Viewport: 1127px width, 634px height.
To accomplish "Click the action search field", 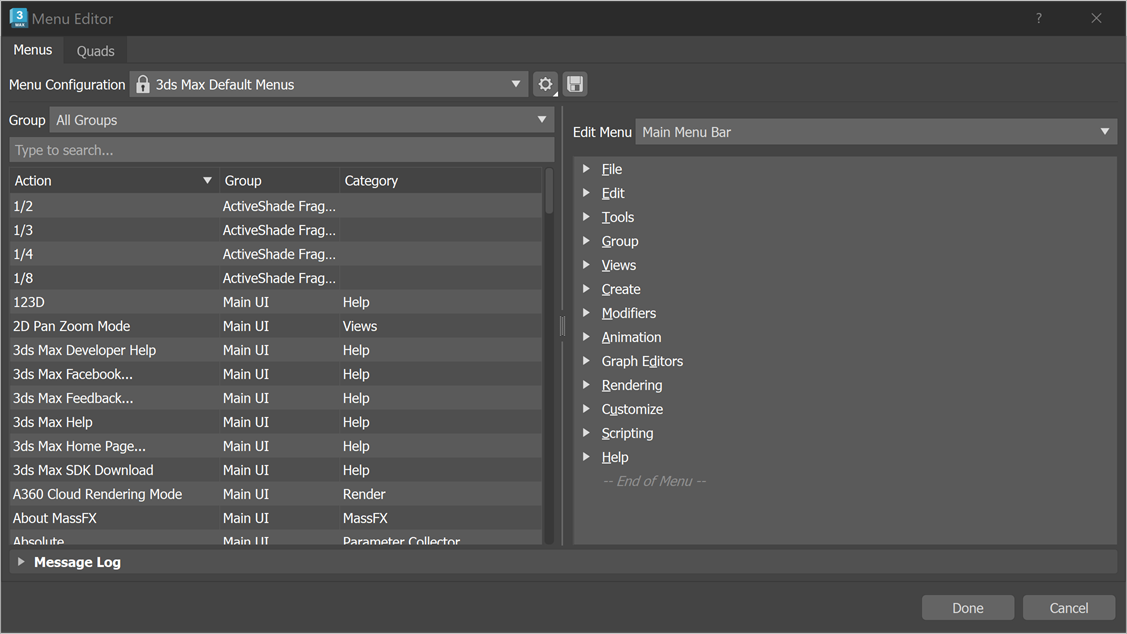I will (281, 150).
